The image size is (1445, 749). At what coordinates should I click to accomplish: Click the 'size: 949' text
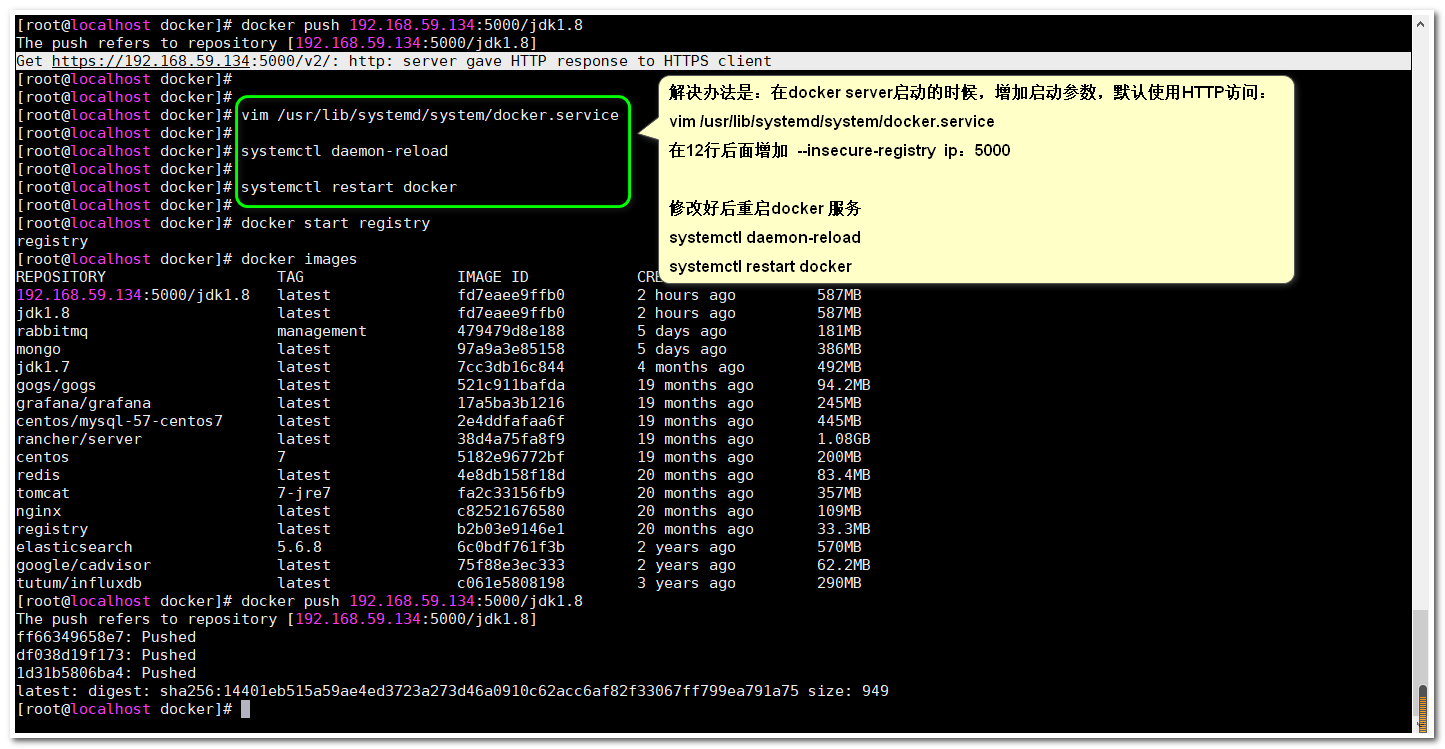[x=849, y=691]
